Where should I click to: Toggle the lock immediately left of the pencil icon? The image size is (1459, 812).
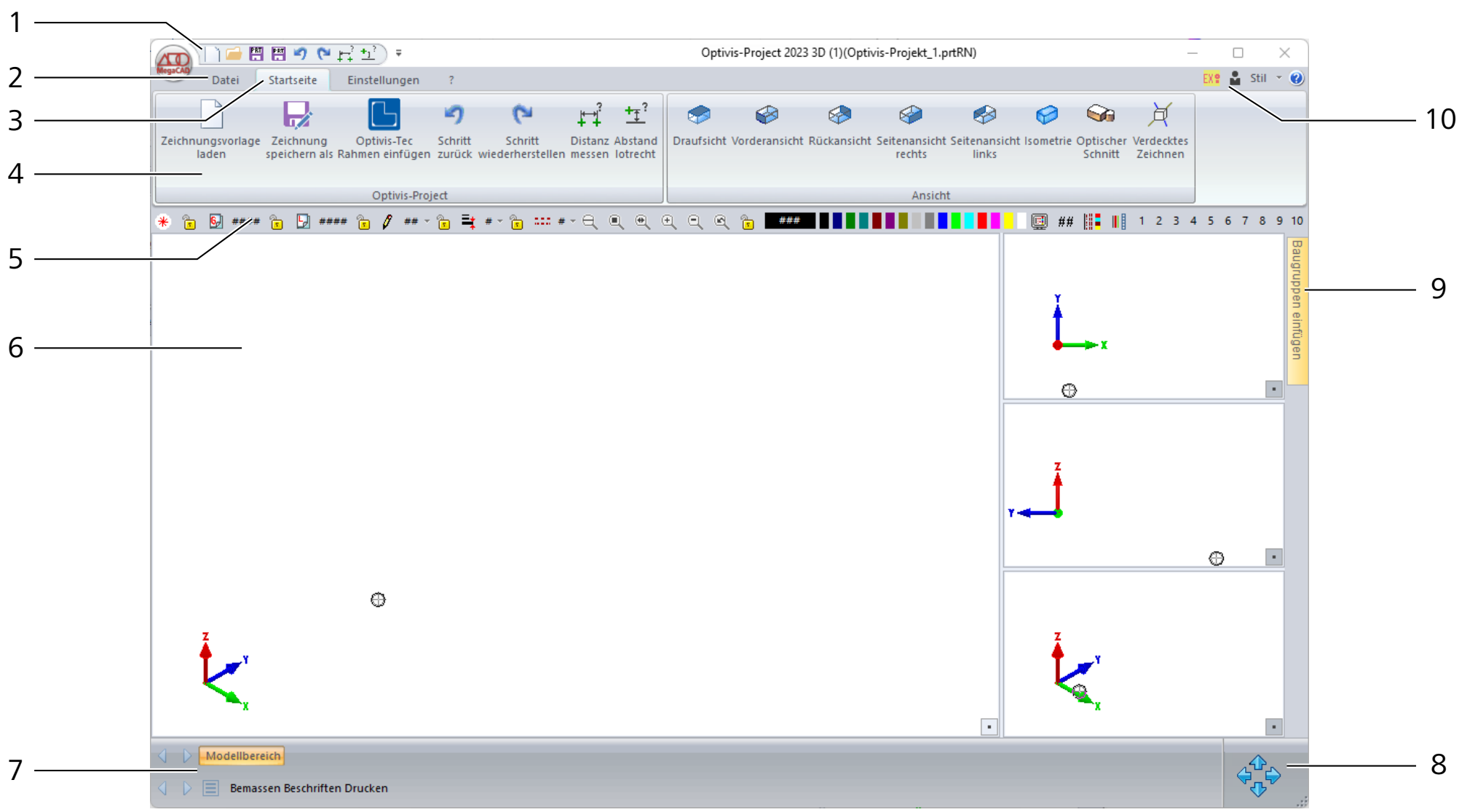pos(363,221)
